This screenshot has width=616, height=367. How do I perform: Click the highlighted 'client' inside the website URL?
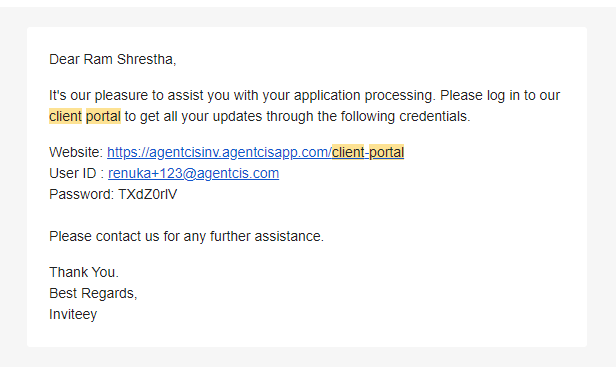[348, 152]
